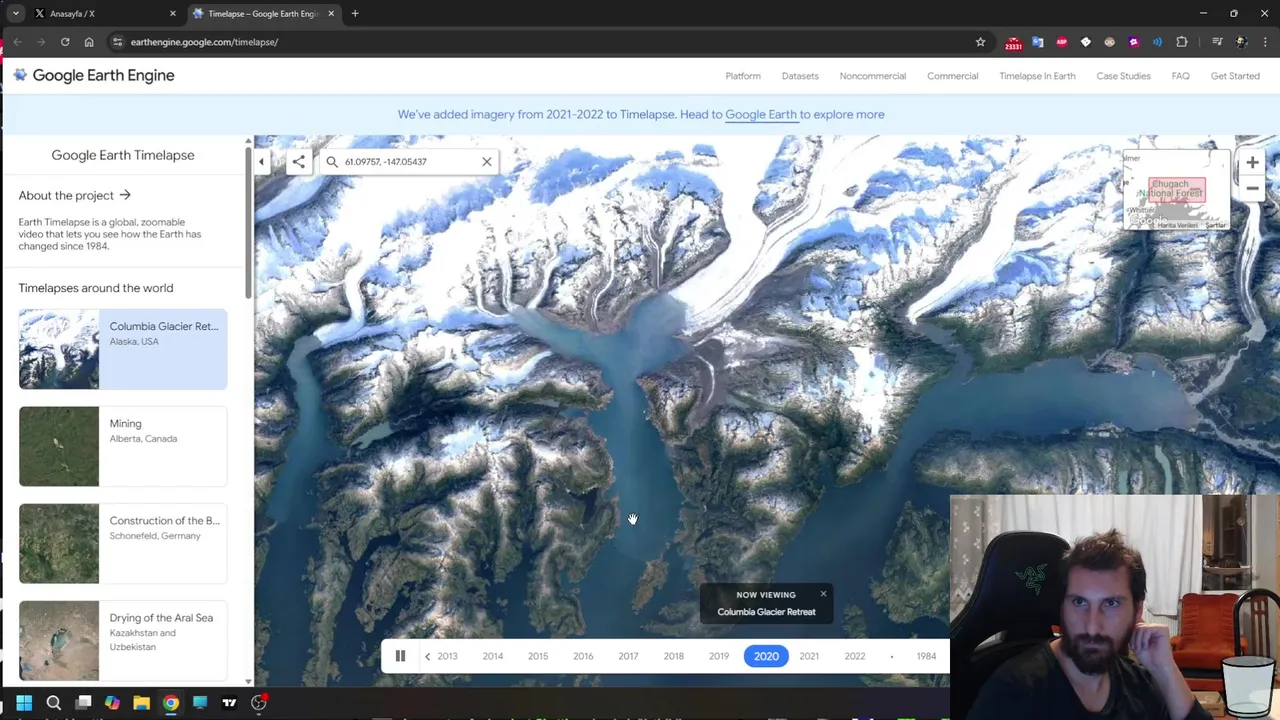1280x720 pixels.
Task: Select Drying of the Aral Sea card
Action: (123, 640)
